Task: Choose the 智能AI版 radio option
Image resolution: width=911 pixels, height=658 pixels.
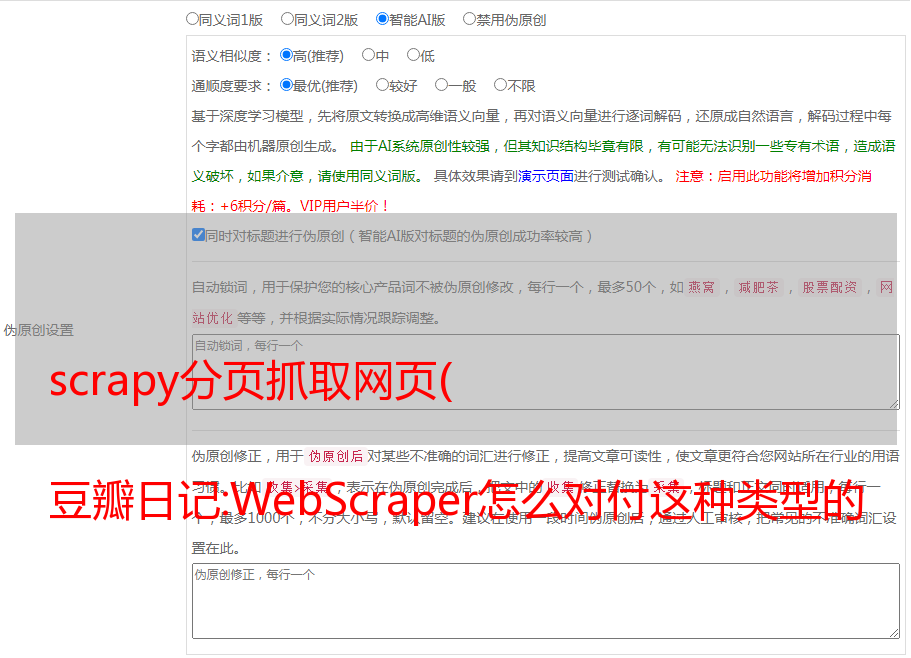Action: 382,19
